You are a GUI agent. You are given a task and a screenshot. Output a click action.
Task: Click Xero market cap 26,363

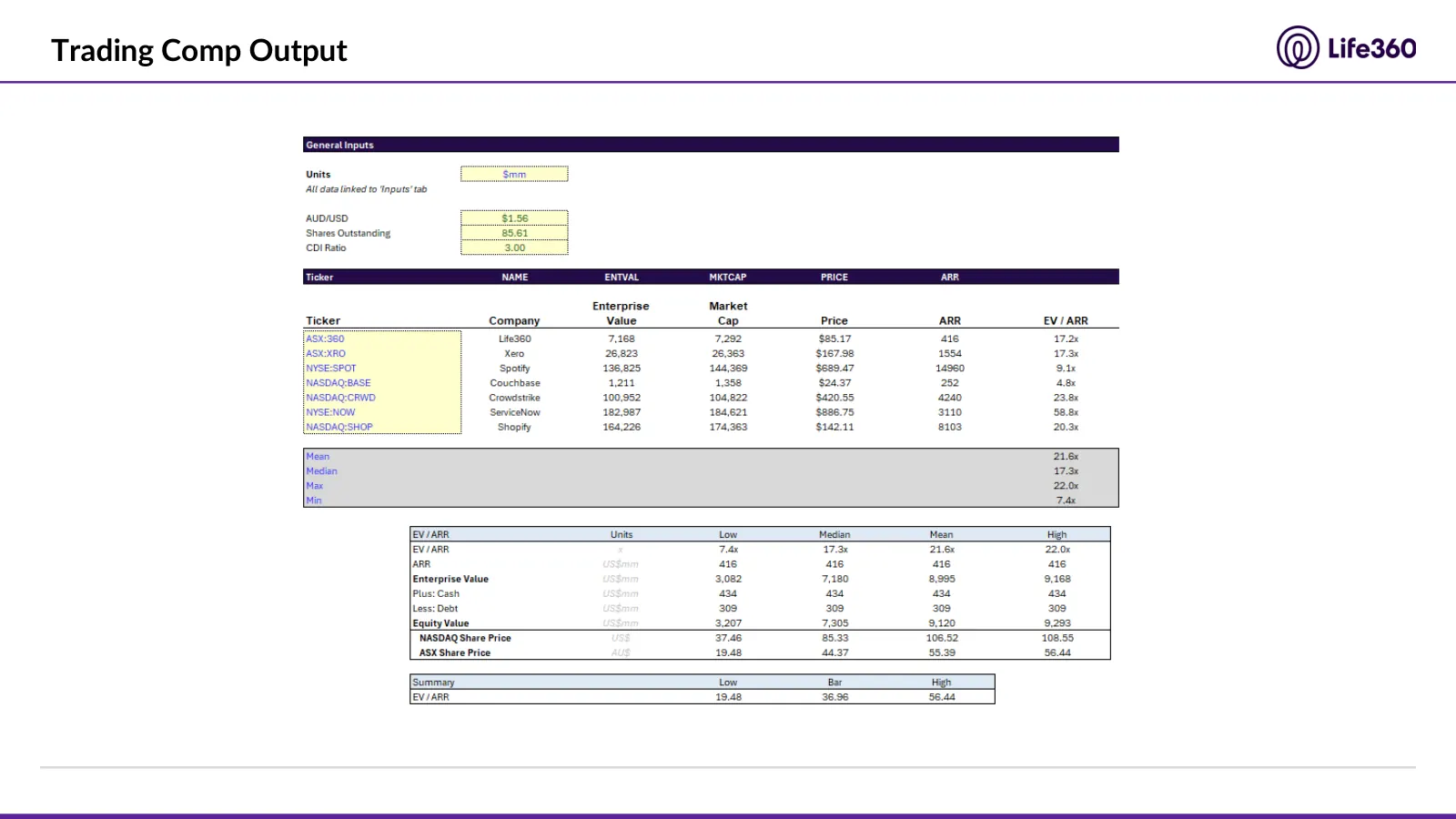click(728, 353)
